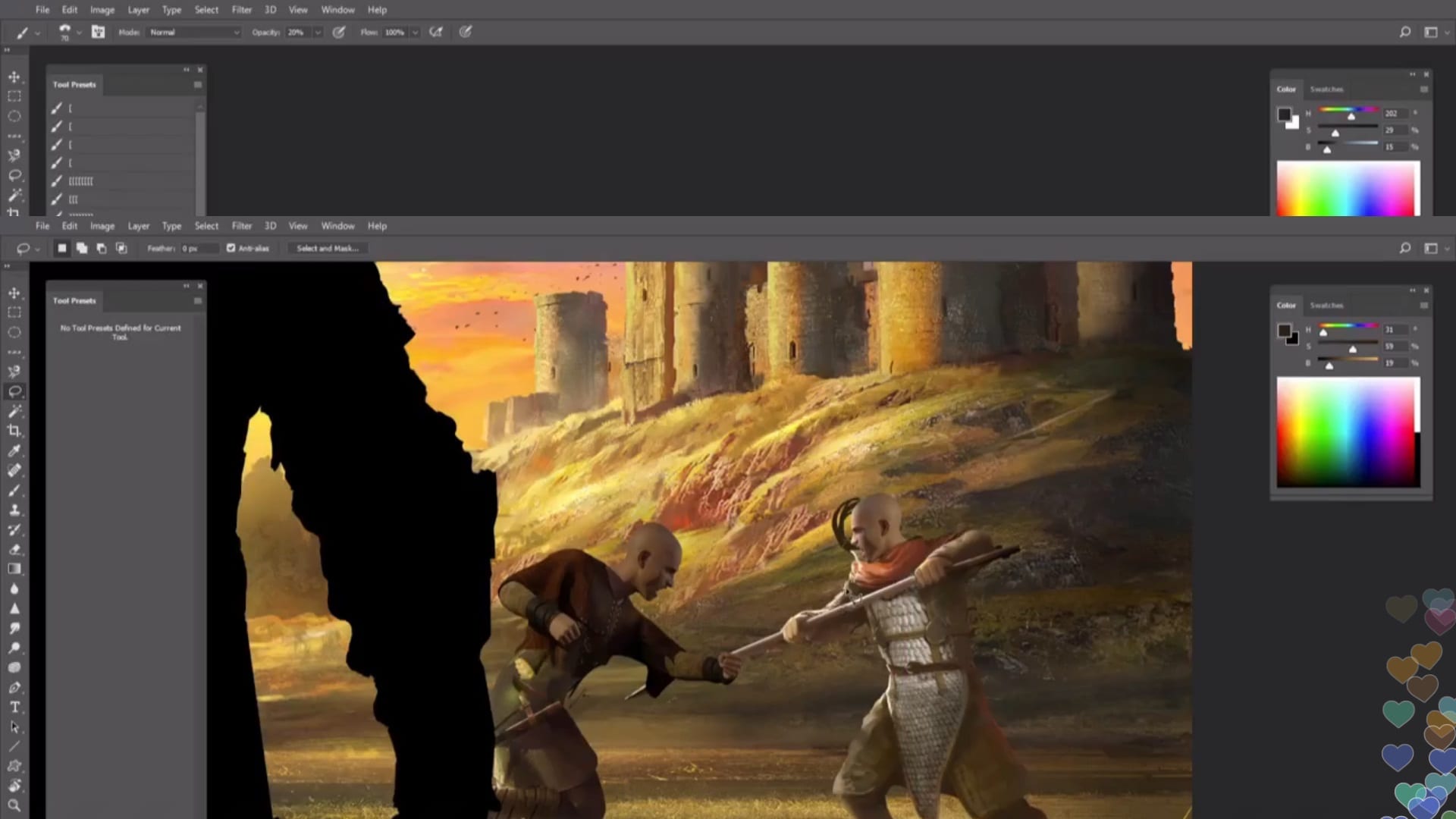Select the Dodge tool
The image size is (1456, 819).
point(14,648)
